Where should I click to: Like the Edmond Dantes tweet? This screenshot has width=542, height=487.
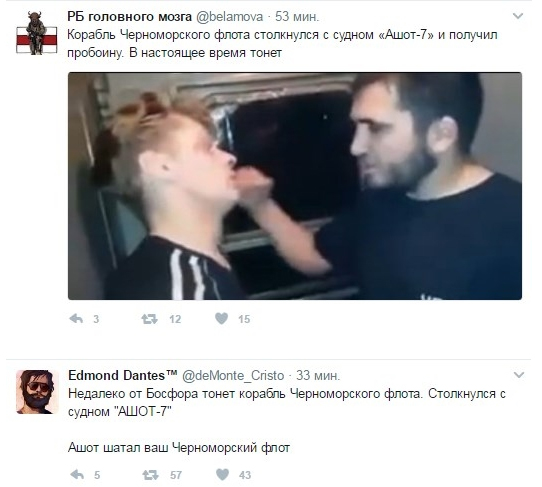tap(222, 475)
